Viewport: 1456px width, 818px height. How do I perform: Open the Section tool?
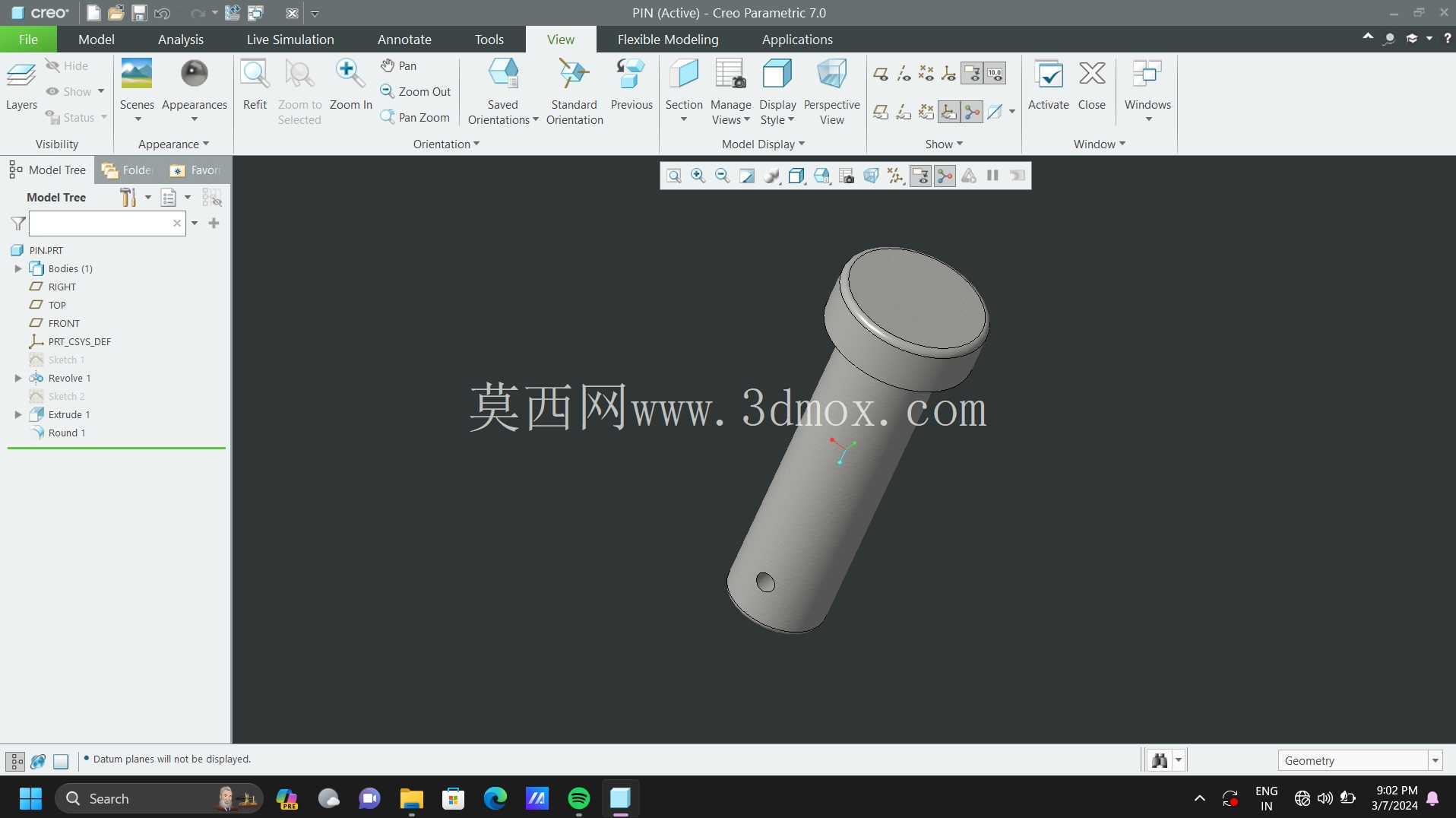point(684,91)
